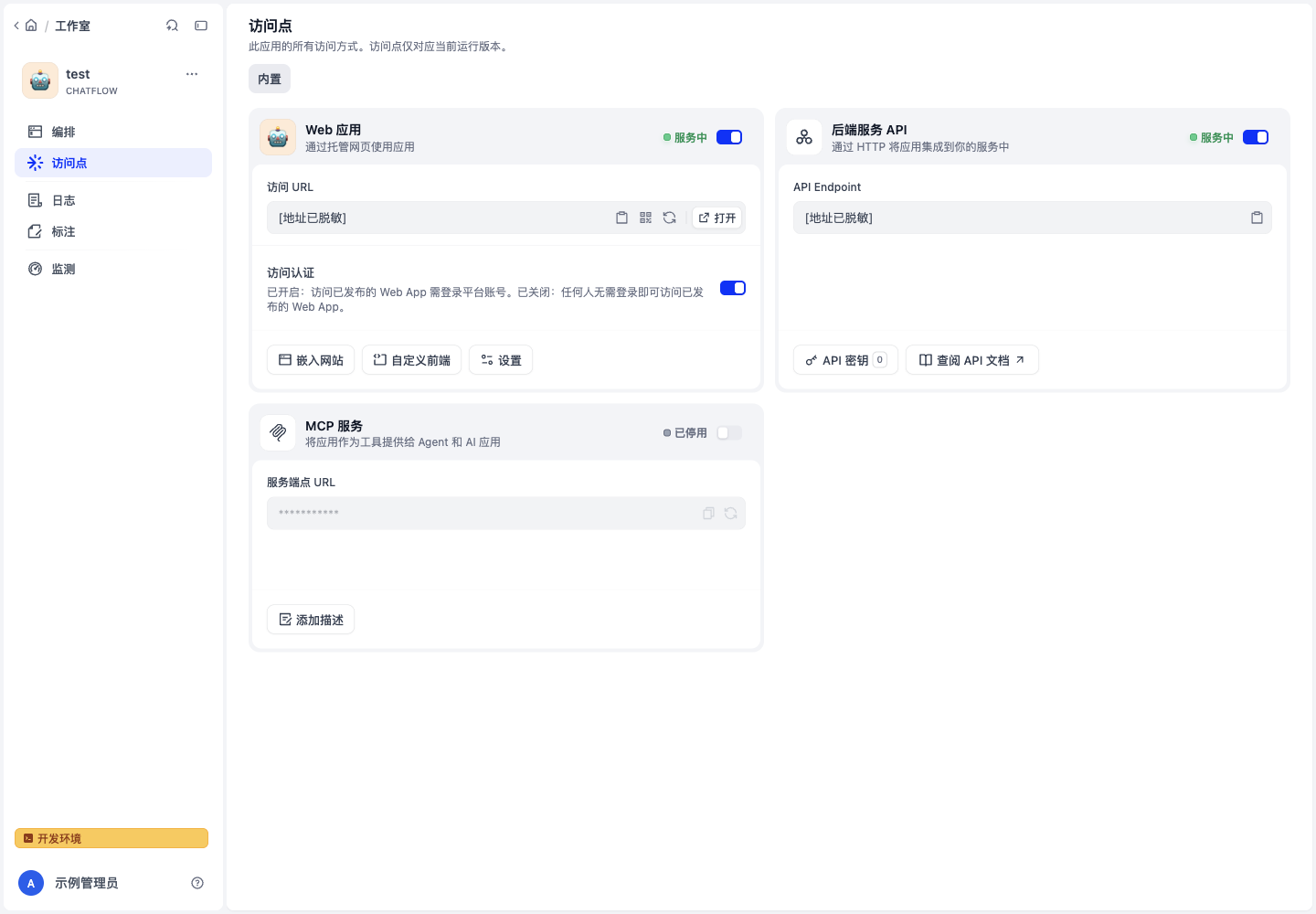Click the 开发环境 badge
The height and width of the screenshot is (914, 1316).
pyautogui.click(x=111, y=838)
